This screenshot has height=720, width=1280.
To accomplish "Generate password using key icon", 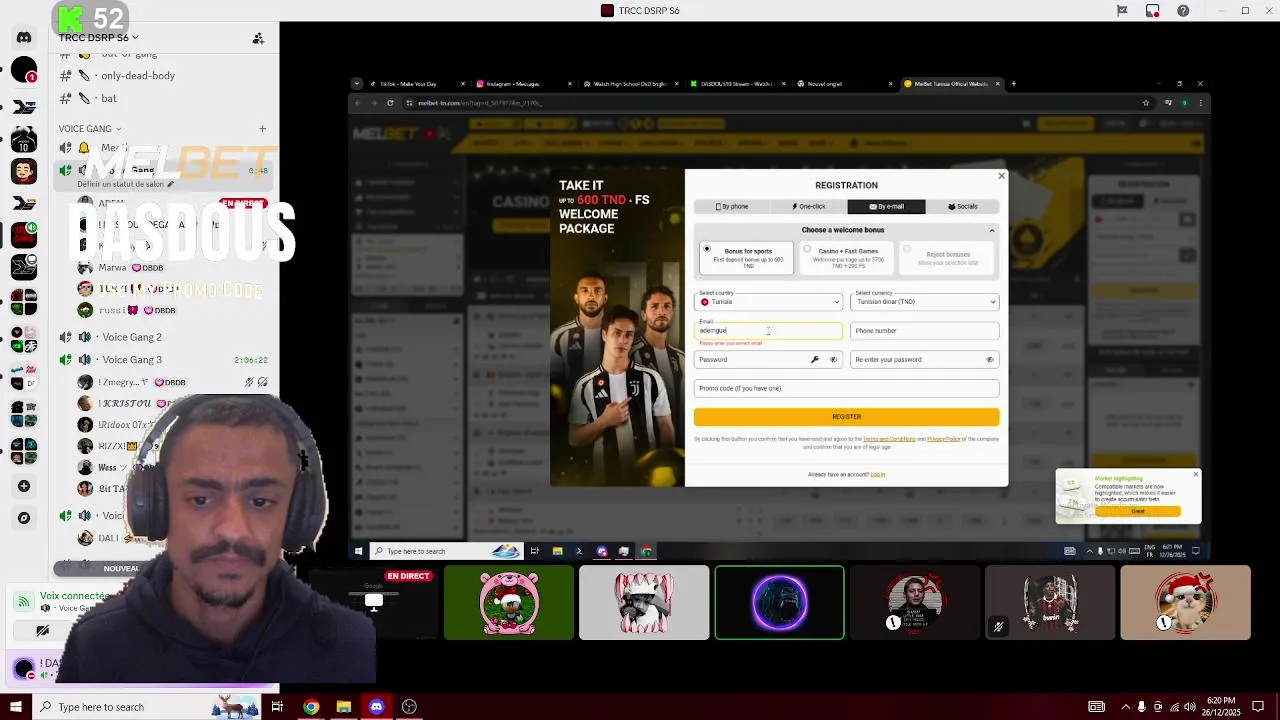I will 814,360.
